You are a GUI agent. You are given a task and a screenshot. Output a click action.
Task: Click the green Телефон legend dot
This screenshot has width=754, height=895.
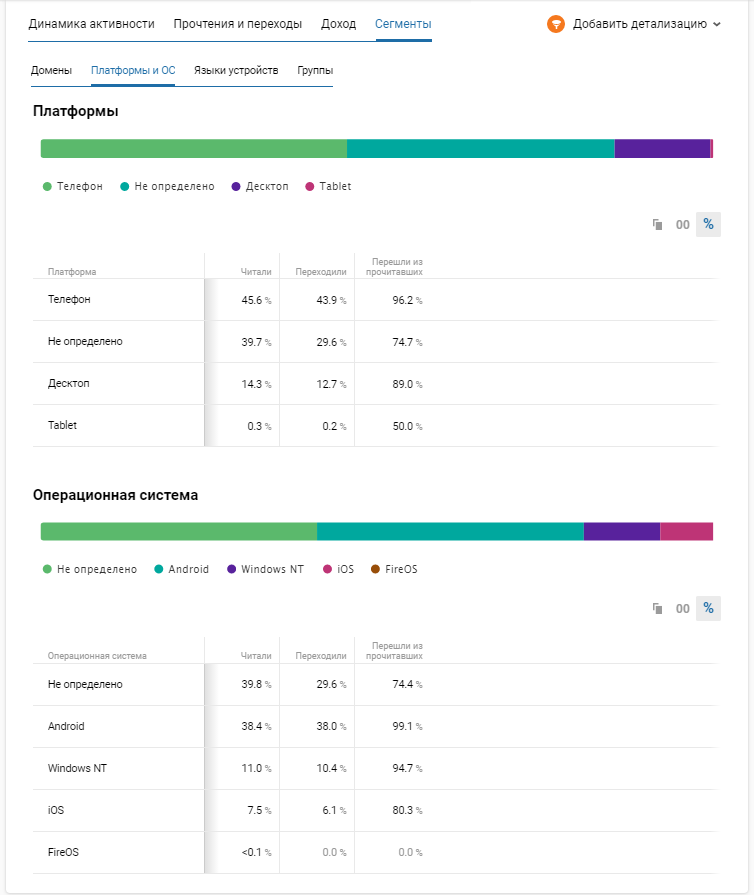click(x=47, y=187)
